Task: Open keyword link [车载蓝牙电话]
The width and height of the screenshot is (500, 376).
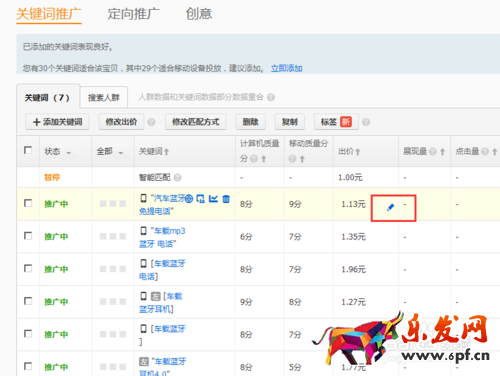Action: coord(162,270)
